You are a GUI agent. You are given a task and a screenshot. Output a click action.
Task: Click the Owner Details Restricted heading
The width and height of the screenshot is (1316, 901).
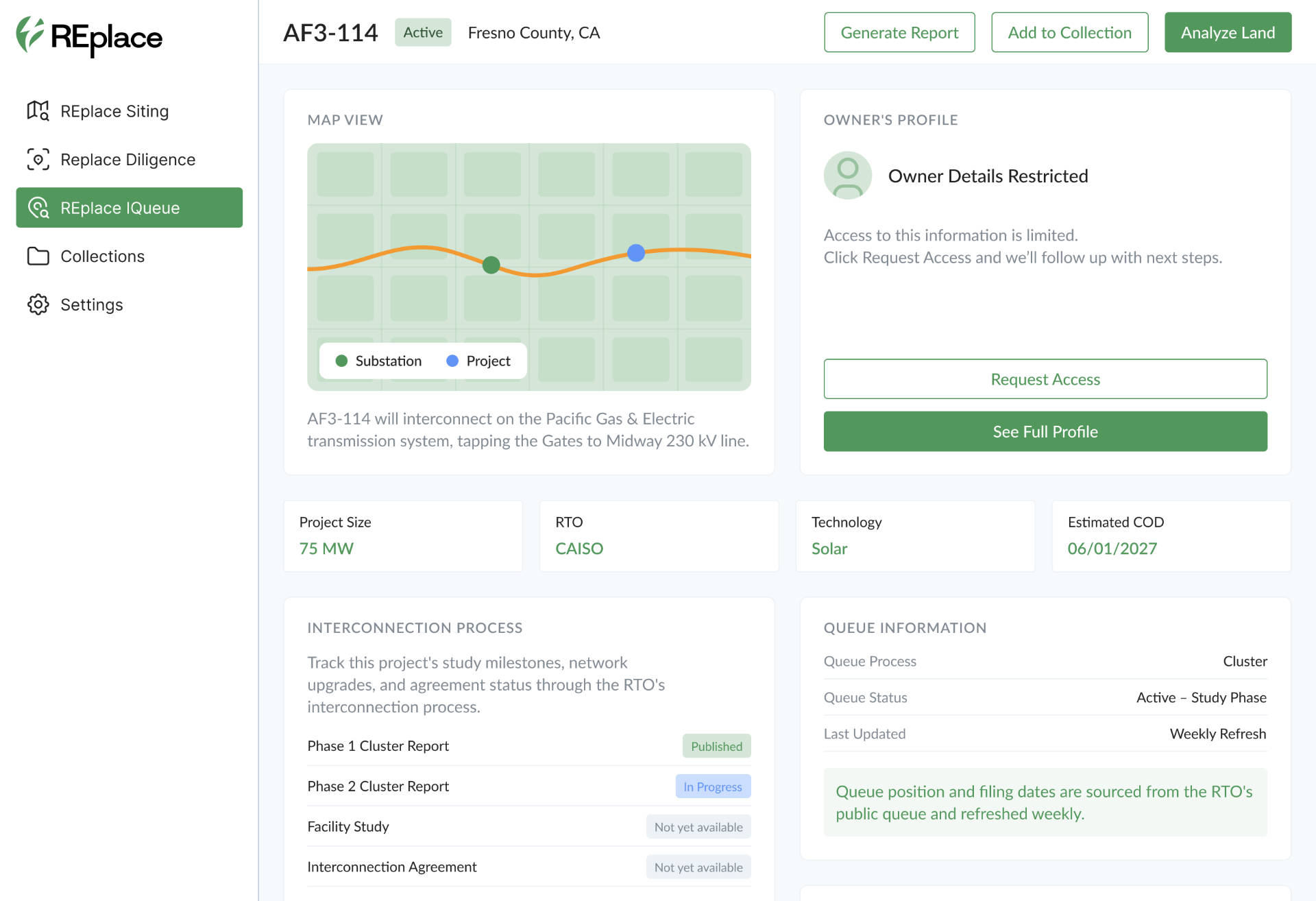988,176
